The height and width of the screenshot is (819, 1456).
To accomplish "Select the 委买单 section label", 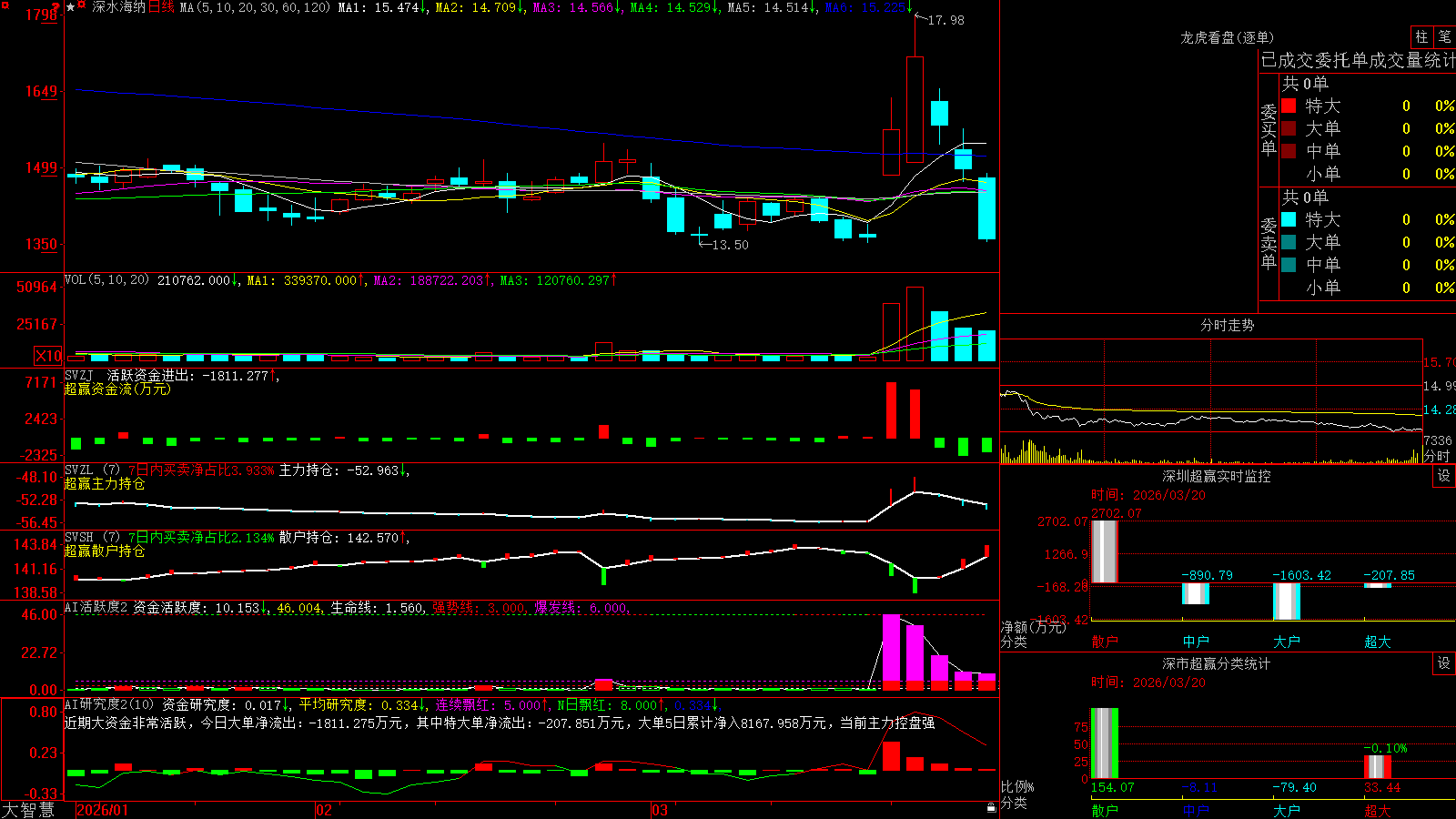I will (x=1269, y=130).
